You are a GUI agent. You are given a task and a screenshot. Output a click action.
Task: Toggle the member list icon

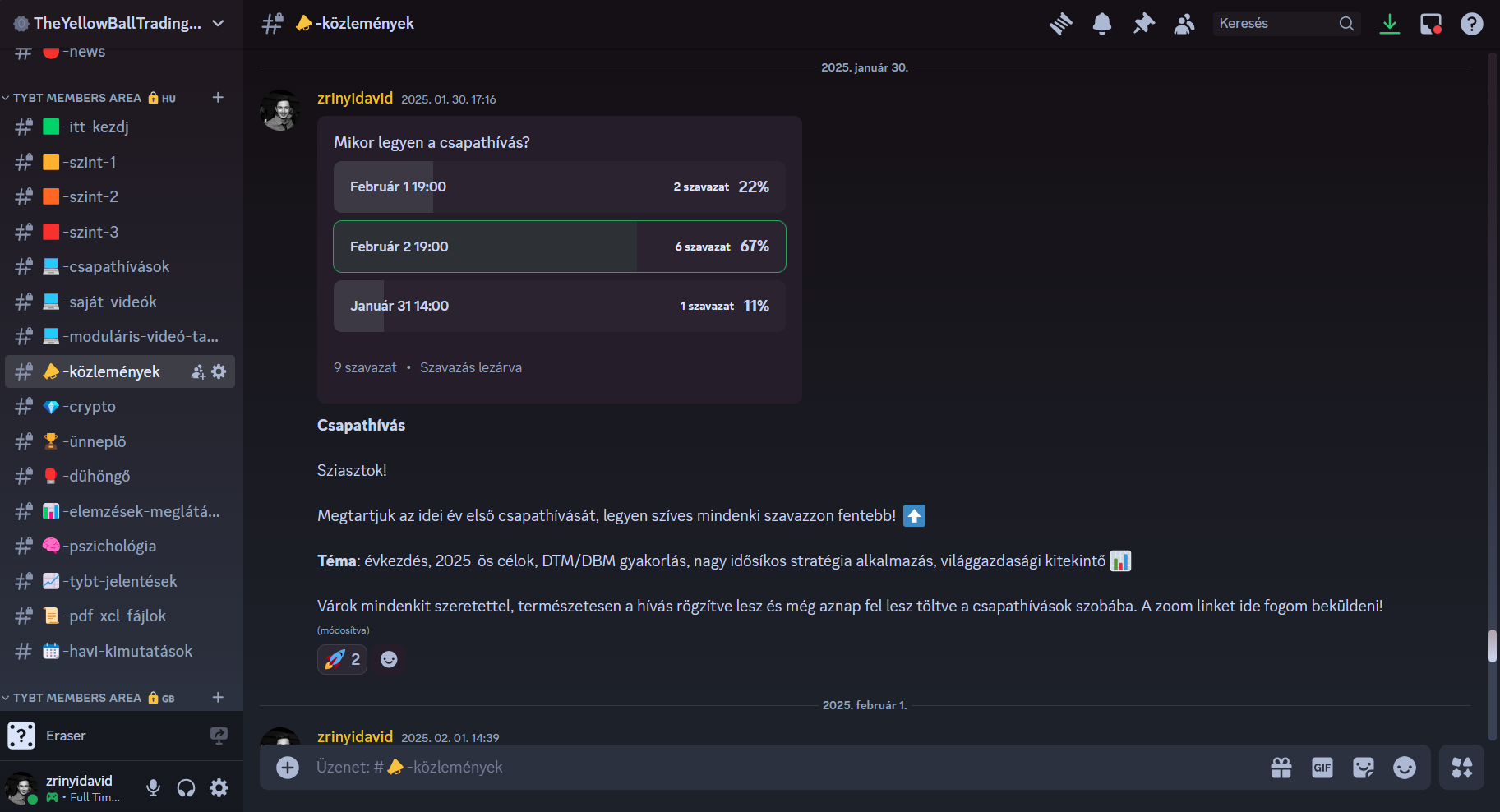point(1184,24)
